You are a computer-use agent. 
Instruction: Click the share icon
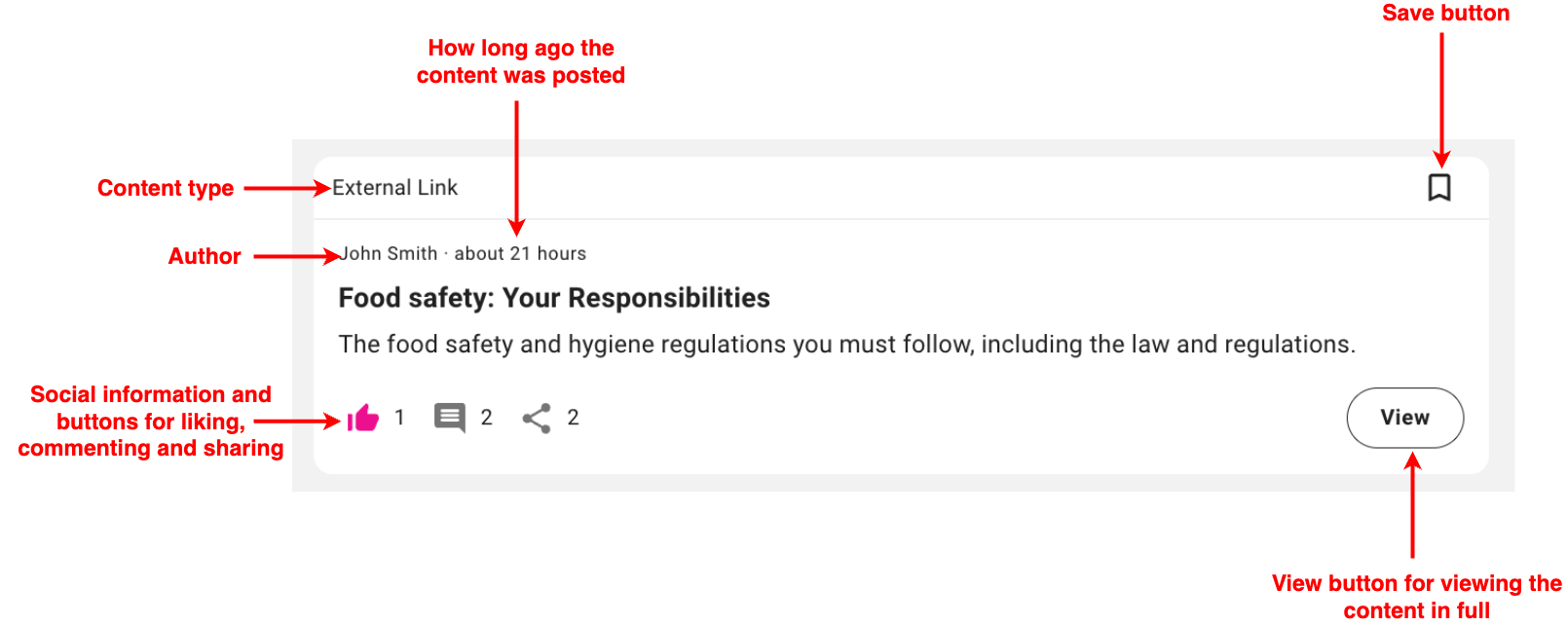[537, 419]
